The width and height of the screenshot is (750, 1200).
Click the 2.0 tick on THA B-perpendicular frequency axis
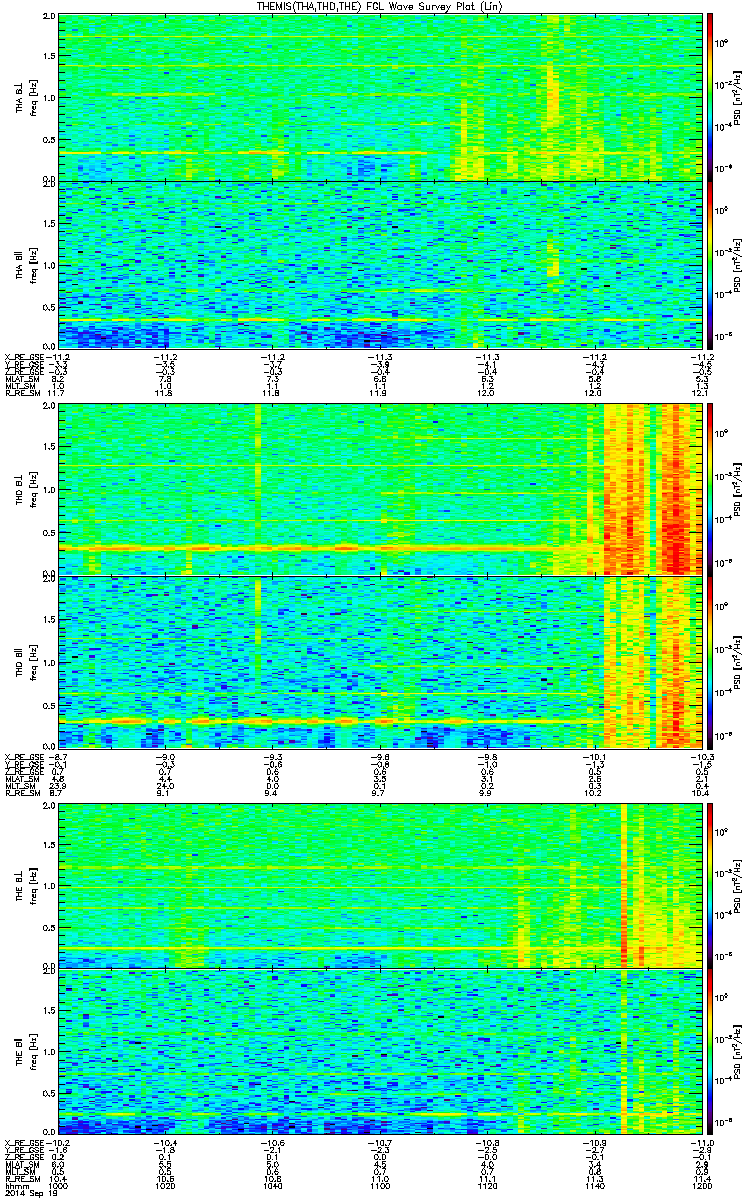click(x=50, y=18)
